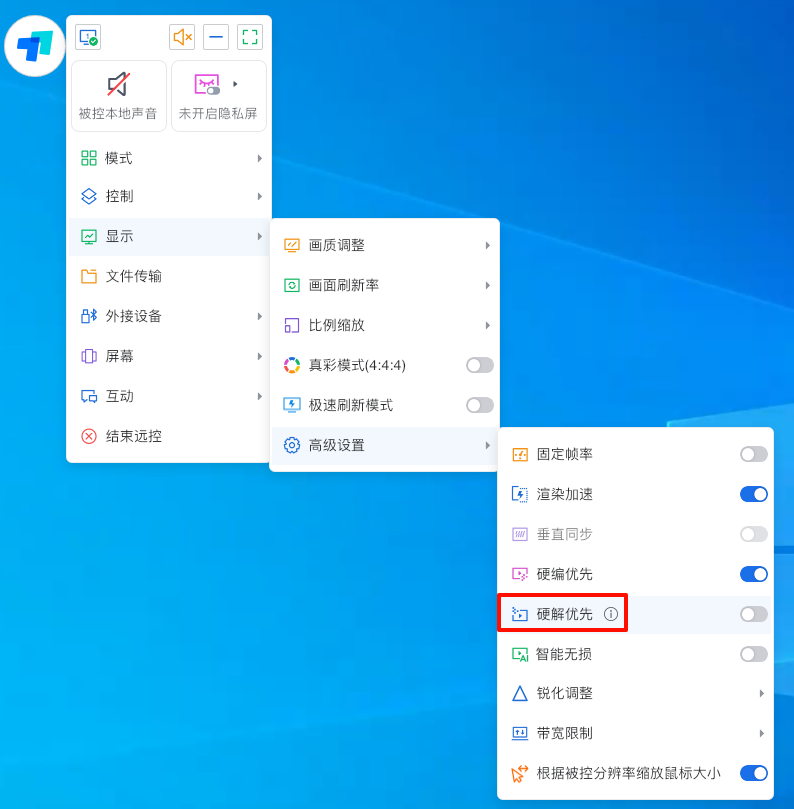
Task: Open the 模式 menu item
Action: (168, 158)
